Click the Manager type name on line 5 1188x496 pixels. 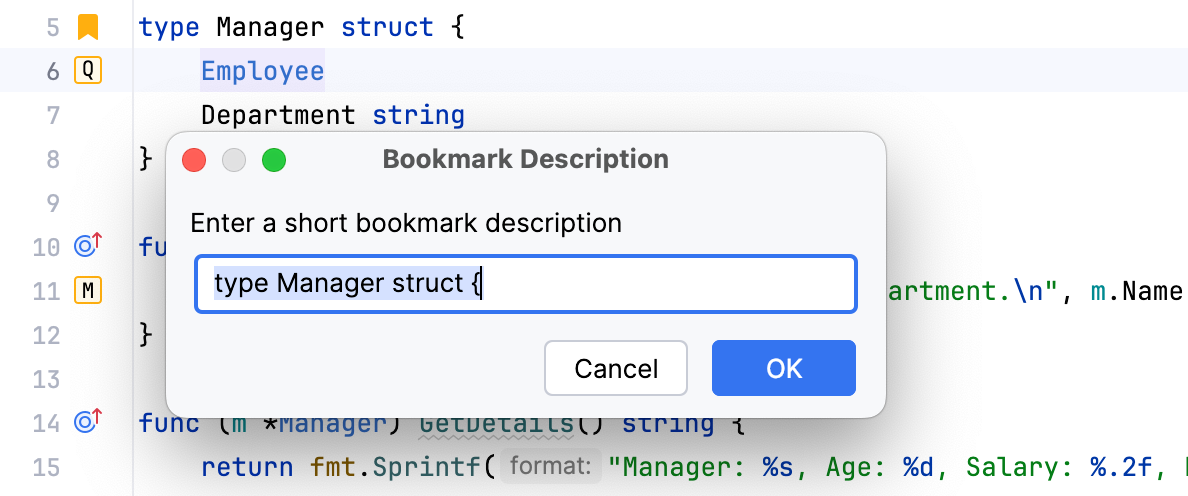[x=270, y=27]
